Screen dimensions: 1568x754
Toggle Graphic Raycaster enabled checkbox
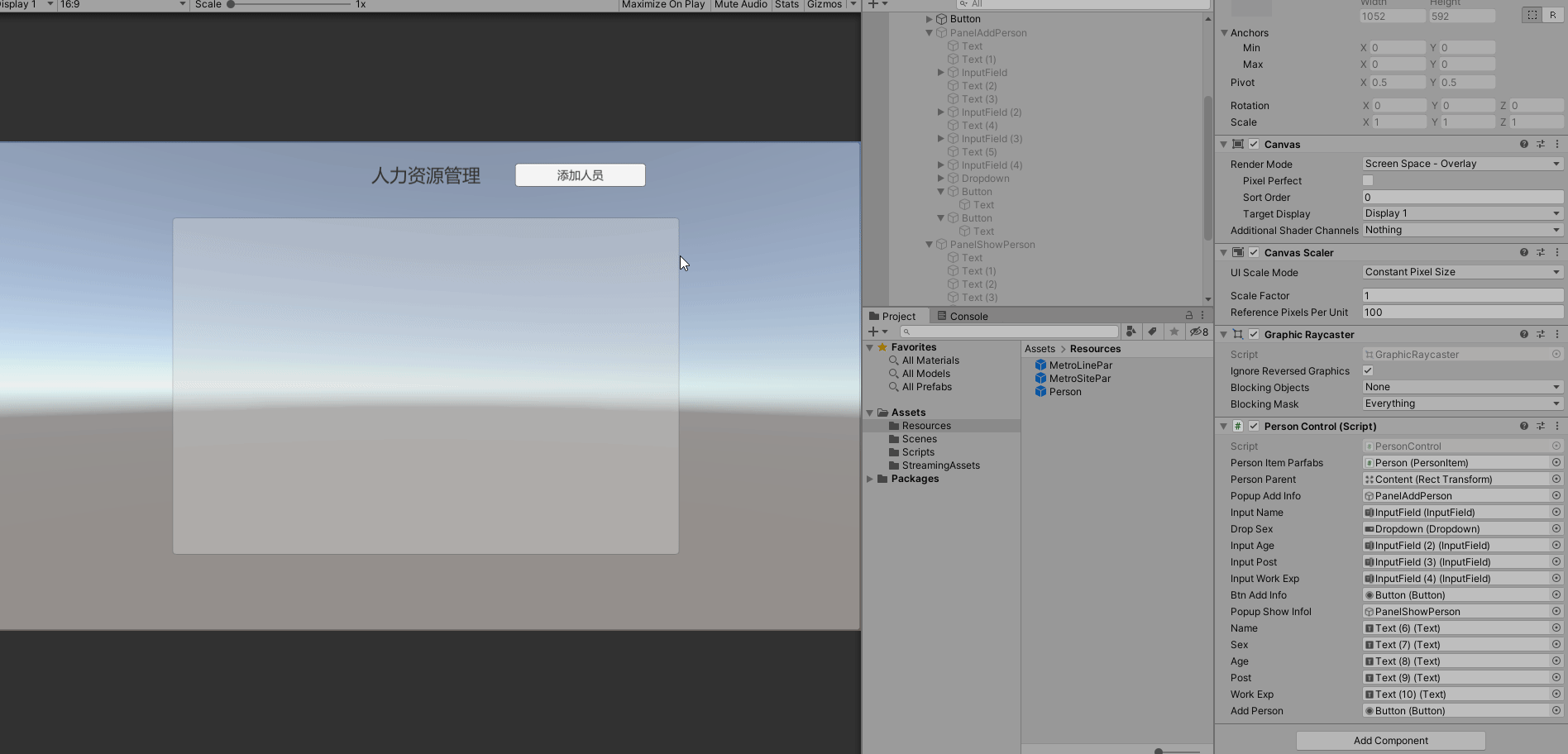coord(1254,334)
